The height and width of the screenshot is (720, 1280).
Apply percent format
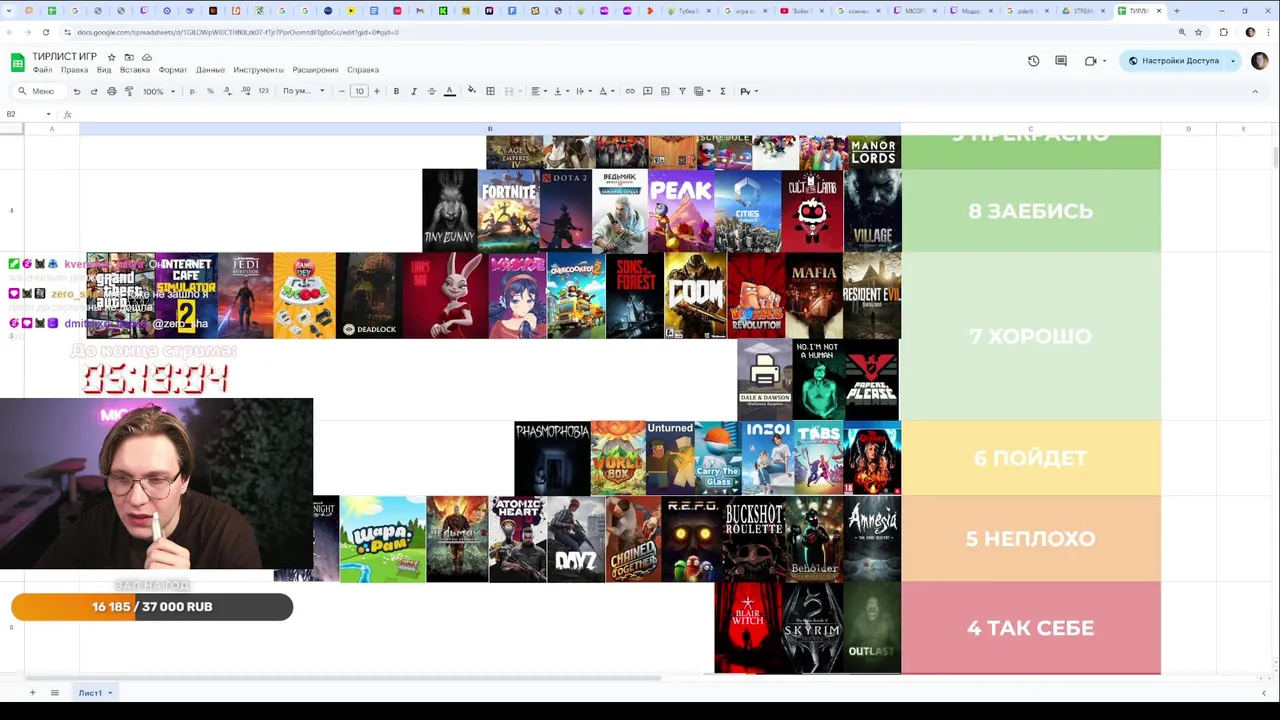210,91
